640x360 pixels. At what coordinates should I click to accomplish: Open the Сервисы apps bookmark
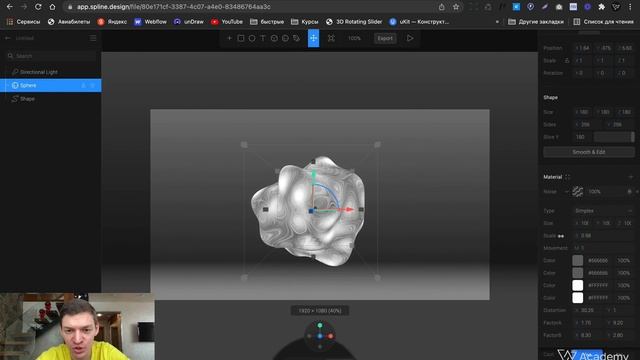click(23, 22)
